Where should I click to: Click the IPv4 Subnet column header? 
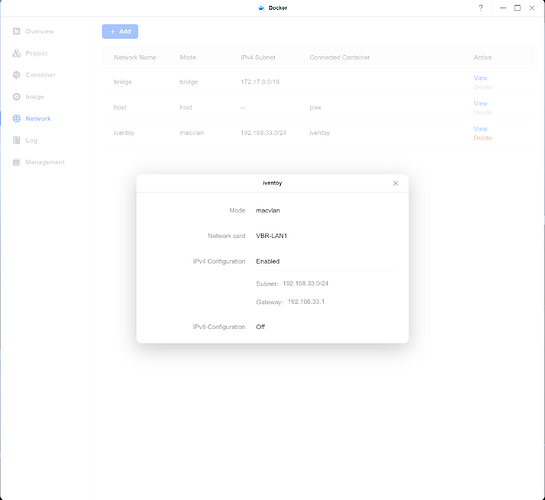258,57
